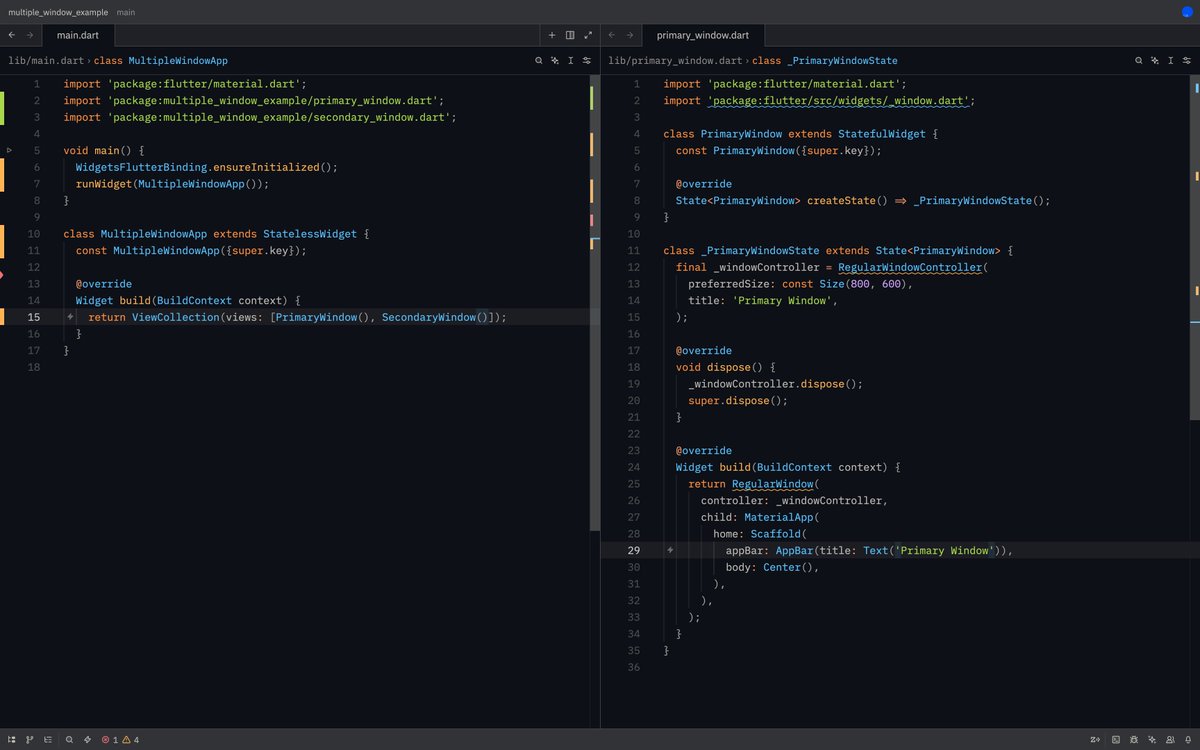Toggle the project panel in status bar
The height and width of the screenshot is (750, 1200).
pyautogui.click(x=12, y=740)
